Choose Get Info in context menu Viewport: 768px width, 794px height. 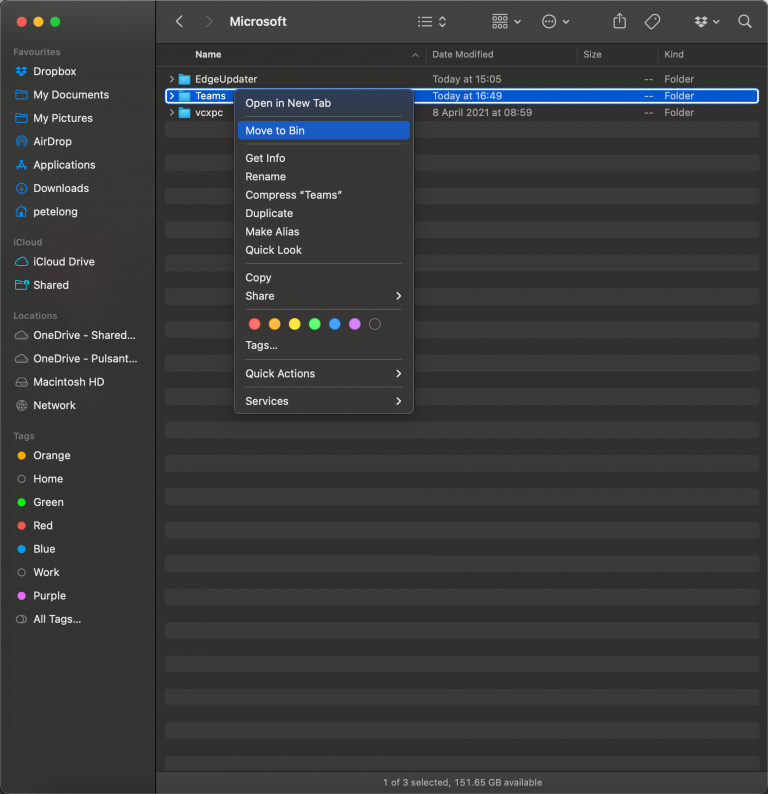pyautogui.click(x=324, y=158)
